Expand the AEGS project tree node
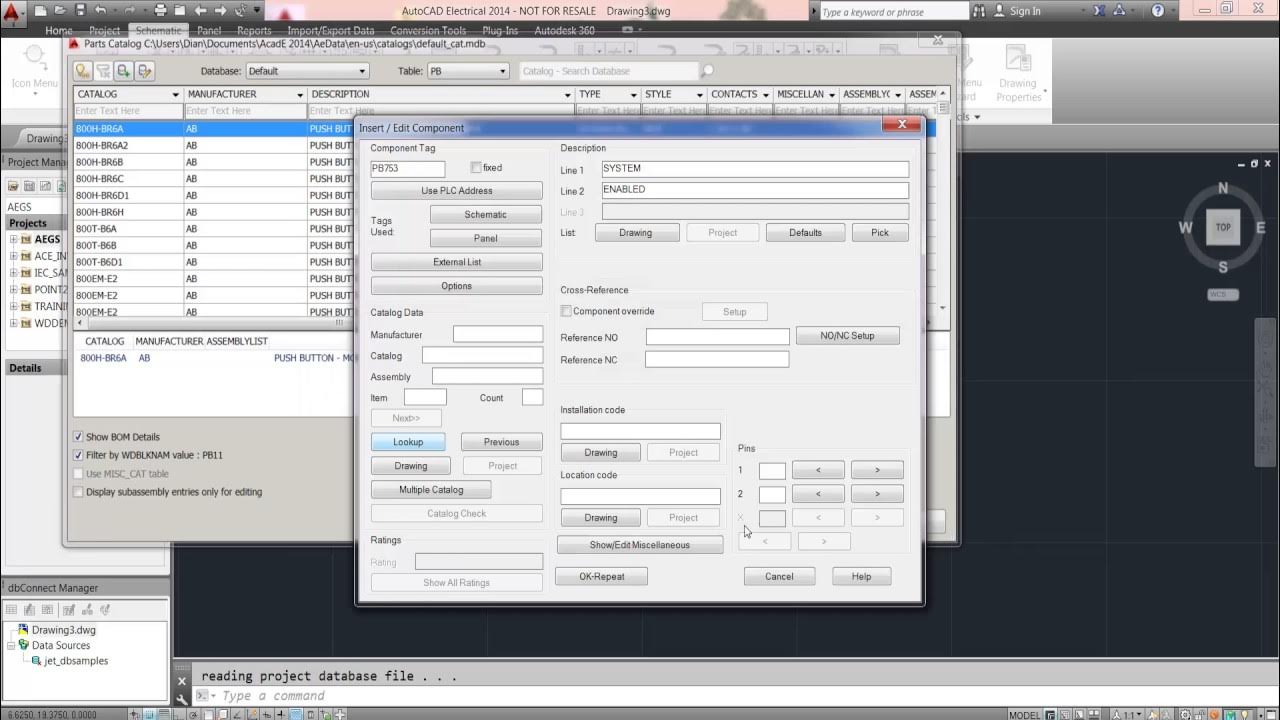This screenshot has height=720, width=1280. 14,240
